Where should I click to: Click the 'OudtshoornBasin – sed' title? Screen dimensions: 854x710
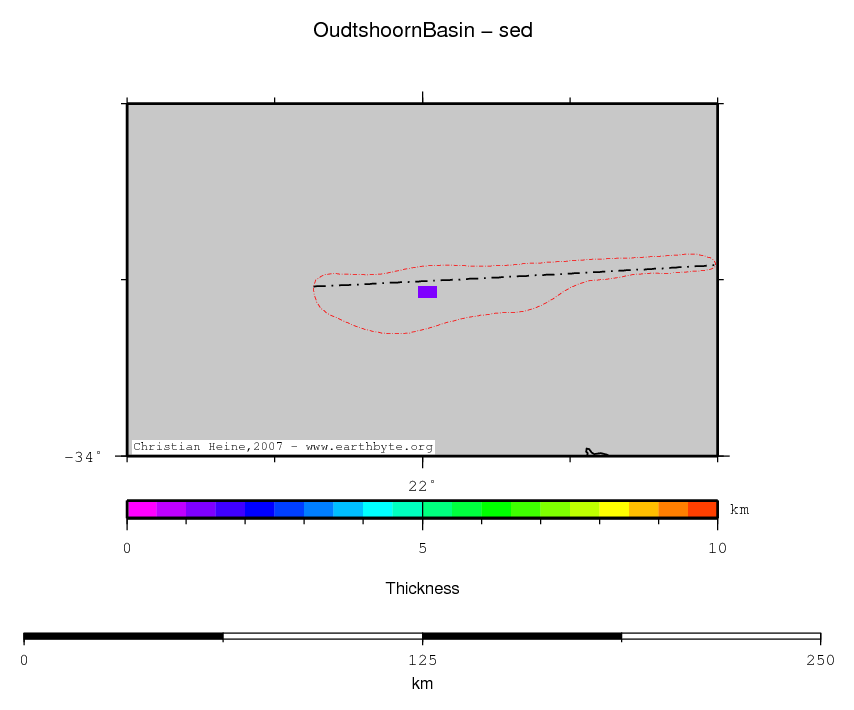(x=422, y=31)
